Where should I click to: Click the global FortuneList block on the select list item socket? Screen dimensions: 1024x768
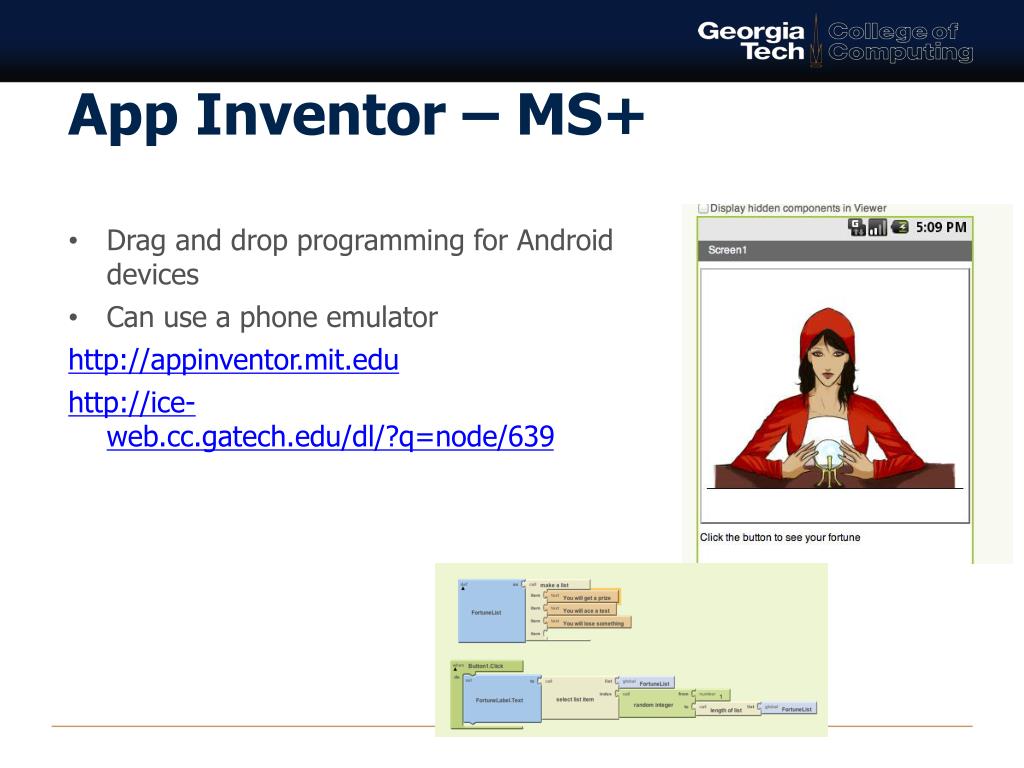tap(647, 682)
